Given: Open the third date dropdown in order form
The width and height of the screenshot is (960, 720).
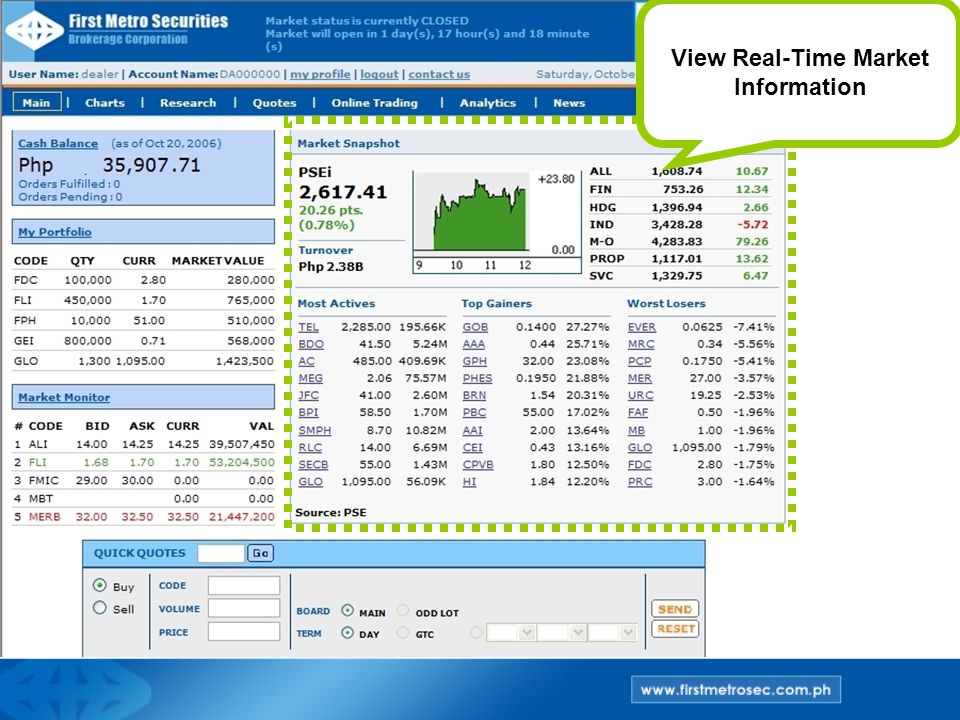Looking at the screenshot, I should (612, 632).
